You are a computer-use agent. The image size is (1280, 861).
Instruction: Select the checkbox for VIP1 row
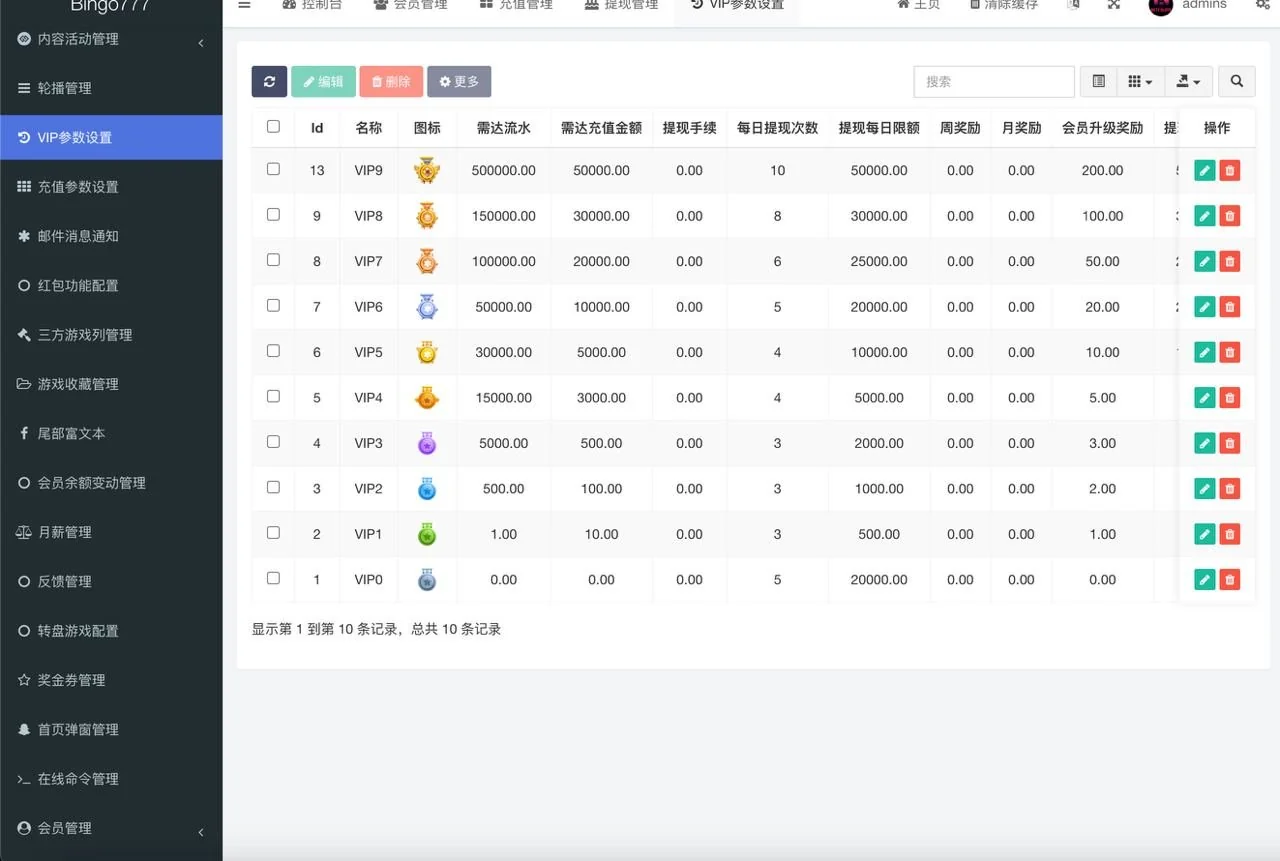(273, 533)
